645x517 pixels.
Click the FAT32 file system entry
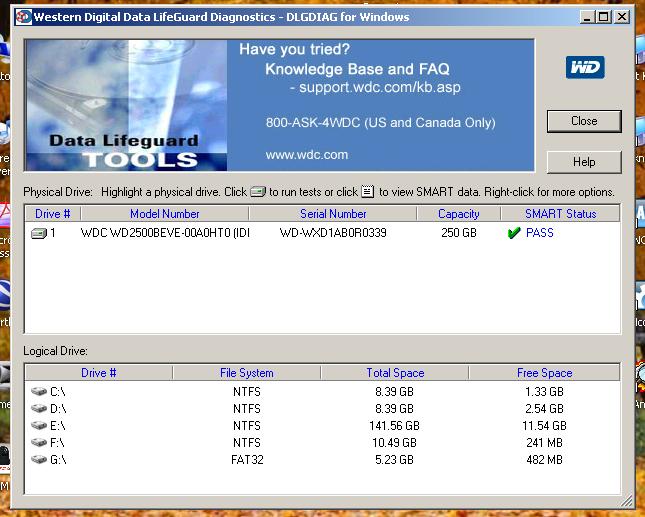[247, 460]
